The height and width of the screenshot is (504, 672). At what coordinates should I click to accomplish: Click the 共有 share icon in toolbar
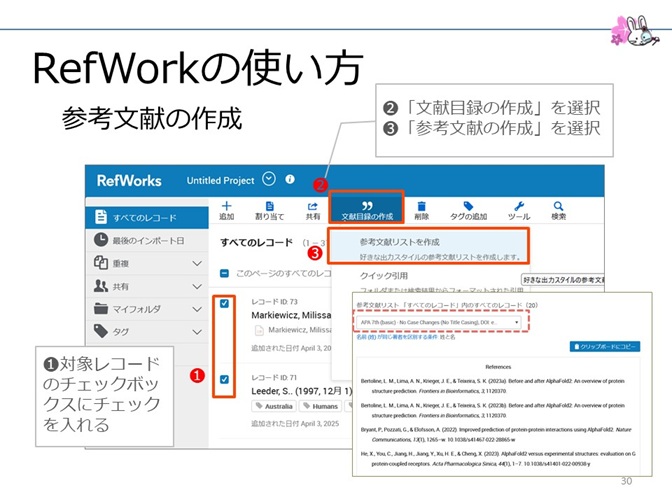pos(313,207)
